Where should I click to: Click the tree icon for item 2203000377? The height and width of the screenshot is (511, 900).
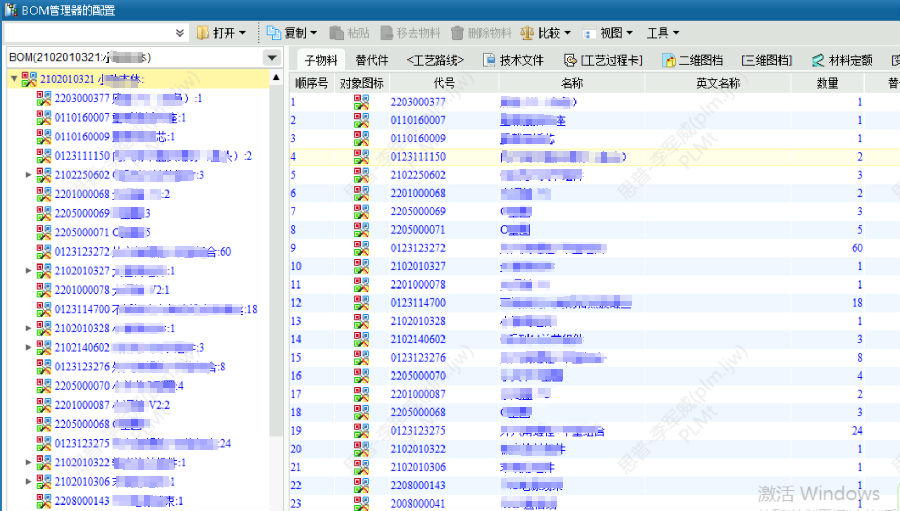44,99
